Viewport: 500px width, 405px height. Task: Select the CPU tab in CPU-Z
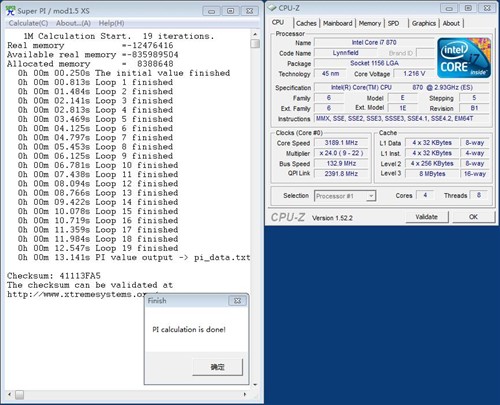pos(278,22)
